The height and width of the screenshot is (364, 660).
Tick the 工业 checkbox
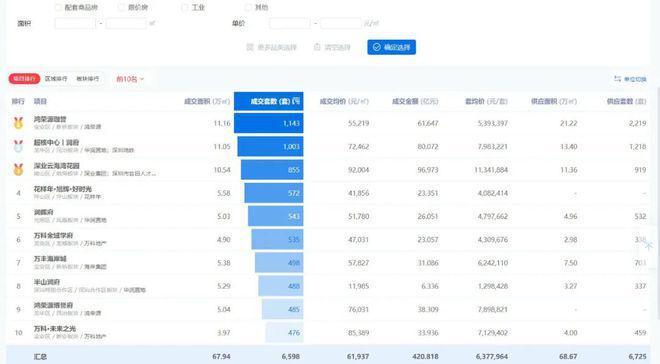(184, 7)
